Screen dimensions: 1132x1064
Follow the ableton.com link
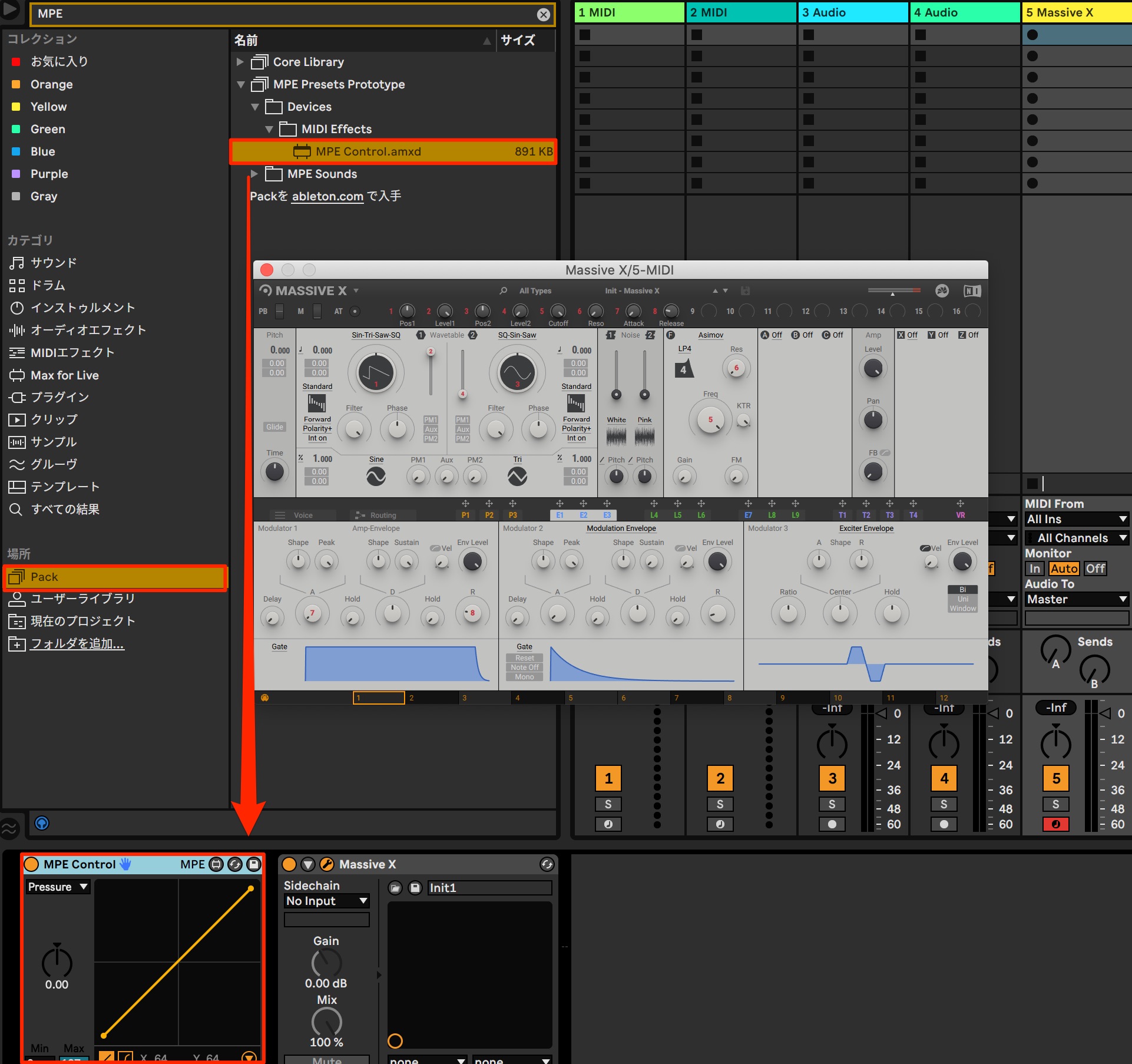tap(327, 196)
